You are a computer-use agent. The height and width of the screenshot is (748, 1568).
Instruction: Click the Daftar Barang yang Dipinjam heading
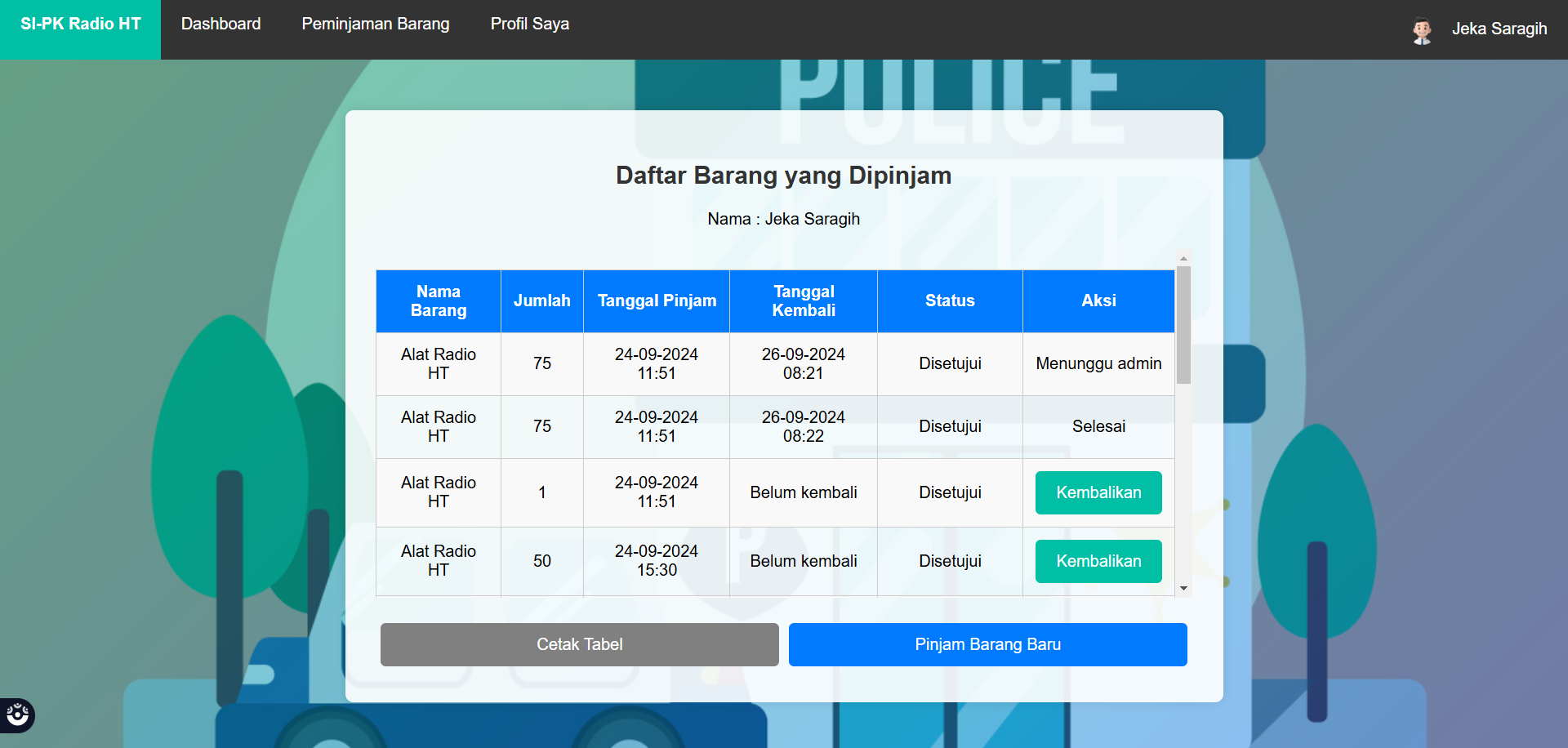784,176
